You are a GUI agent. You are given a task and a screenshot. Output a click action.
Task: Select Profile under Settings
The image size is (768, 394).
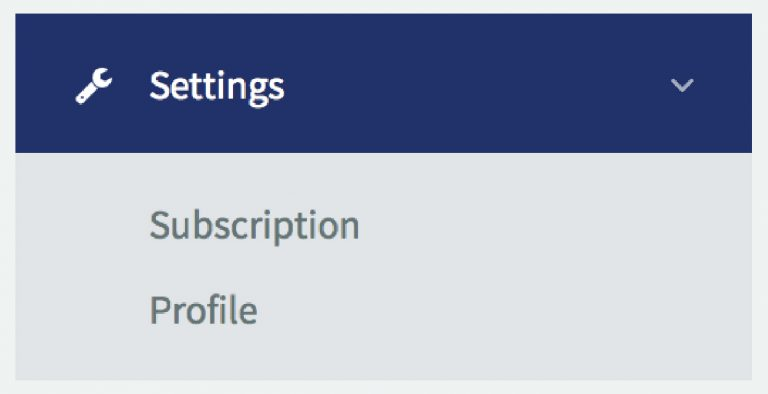coord(203,310)
